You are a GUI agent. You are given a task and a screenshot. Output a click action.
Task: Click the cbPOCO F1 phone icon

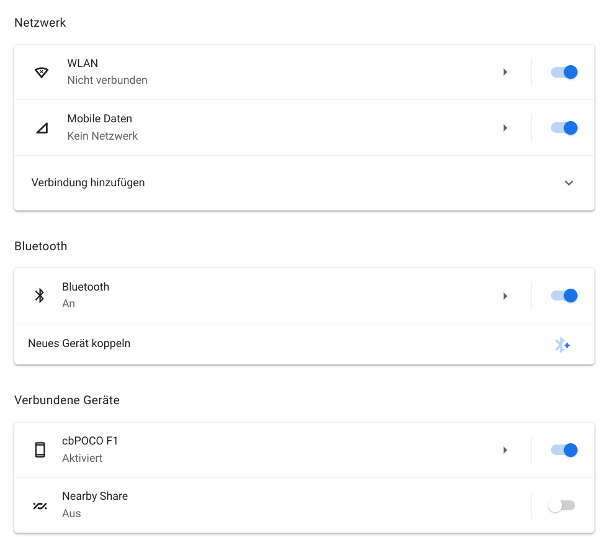click(x=40, y=450)
